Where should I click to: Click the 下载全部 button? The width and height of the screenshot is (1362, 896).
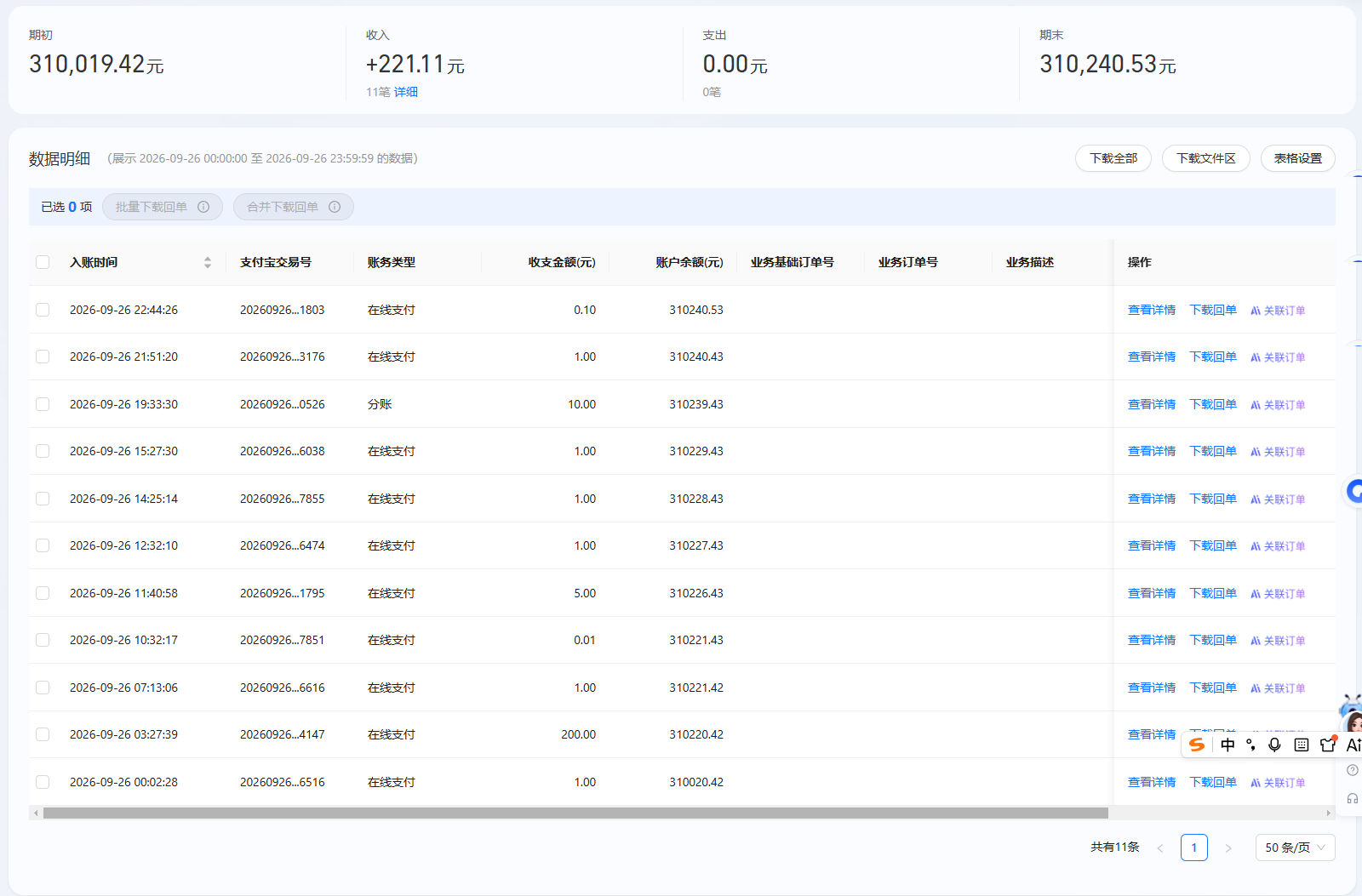1113,158
